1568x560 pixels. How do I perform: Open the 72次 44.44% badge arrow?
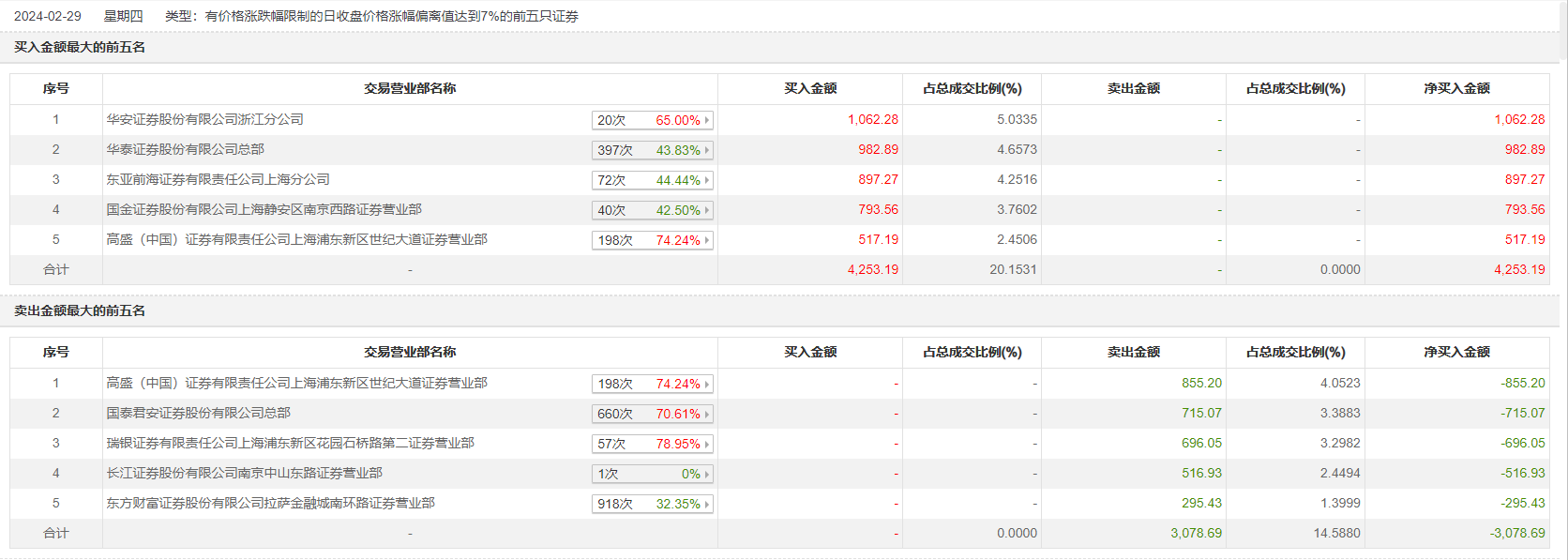[x=707, y=180]
